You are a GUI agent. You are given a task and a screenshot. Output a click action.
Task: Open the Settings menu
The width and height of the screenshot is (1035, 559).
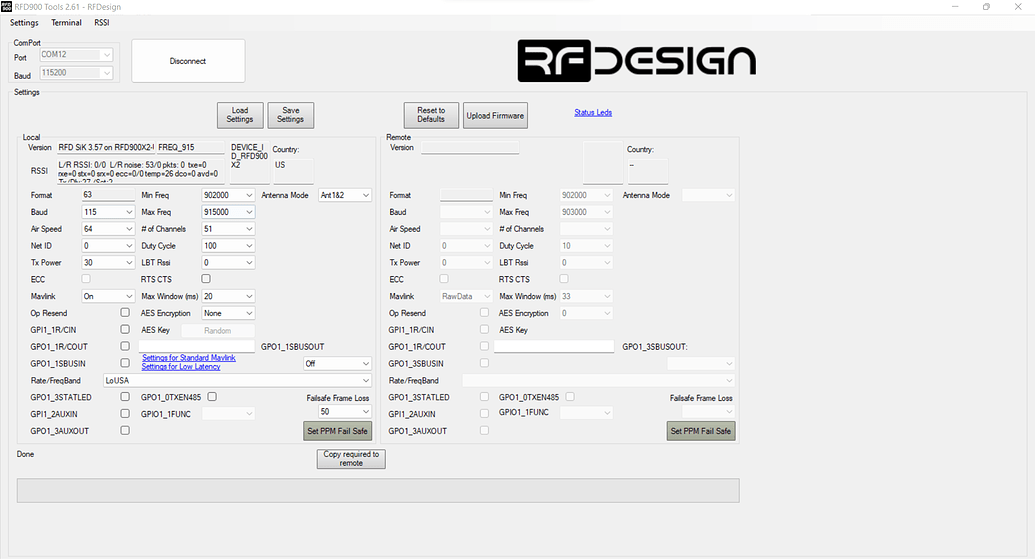point(24,22)
